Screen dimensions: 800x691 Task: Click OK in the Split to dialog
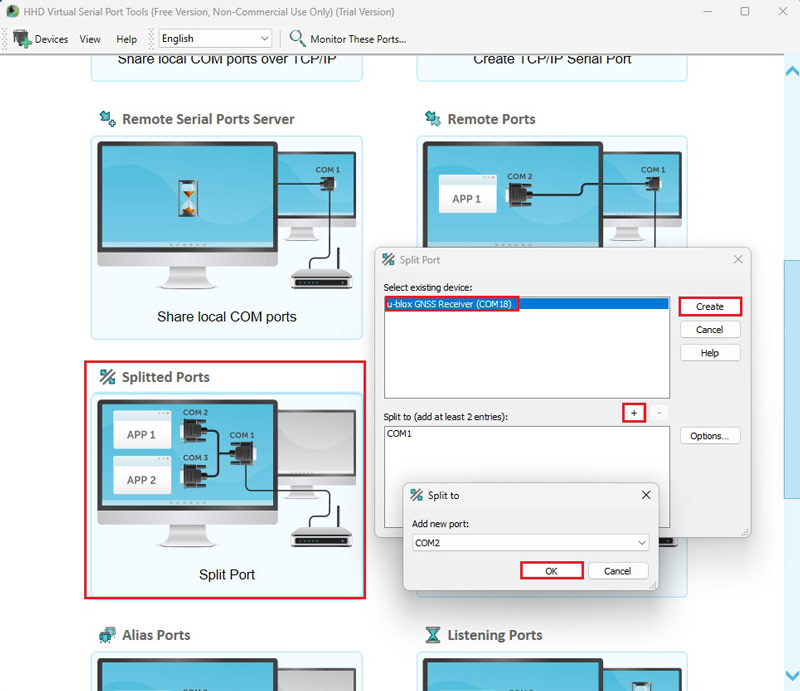coord(551,571)
